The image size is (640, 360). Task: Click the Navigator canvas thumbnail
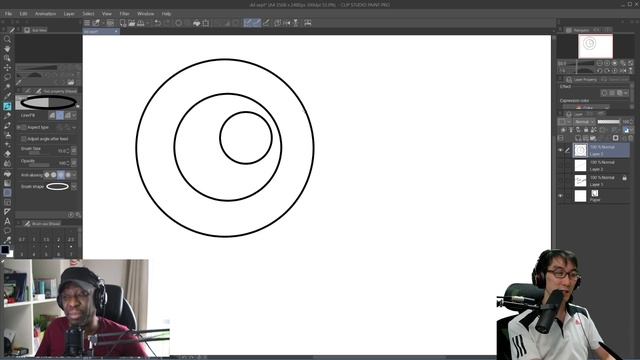(x=595, y=46)
